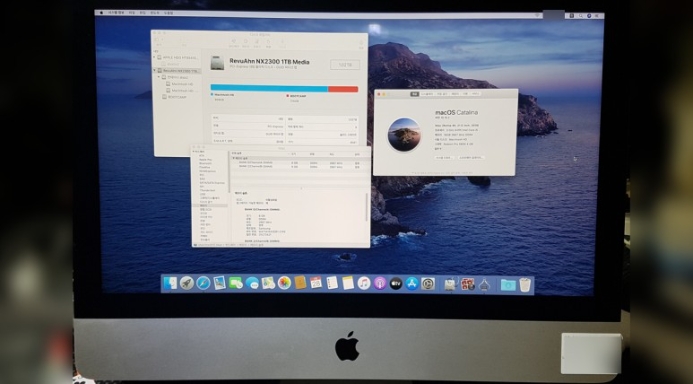Click System Information detail pane scrollbar
The image size is (693, 384).
coord(366,207)
